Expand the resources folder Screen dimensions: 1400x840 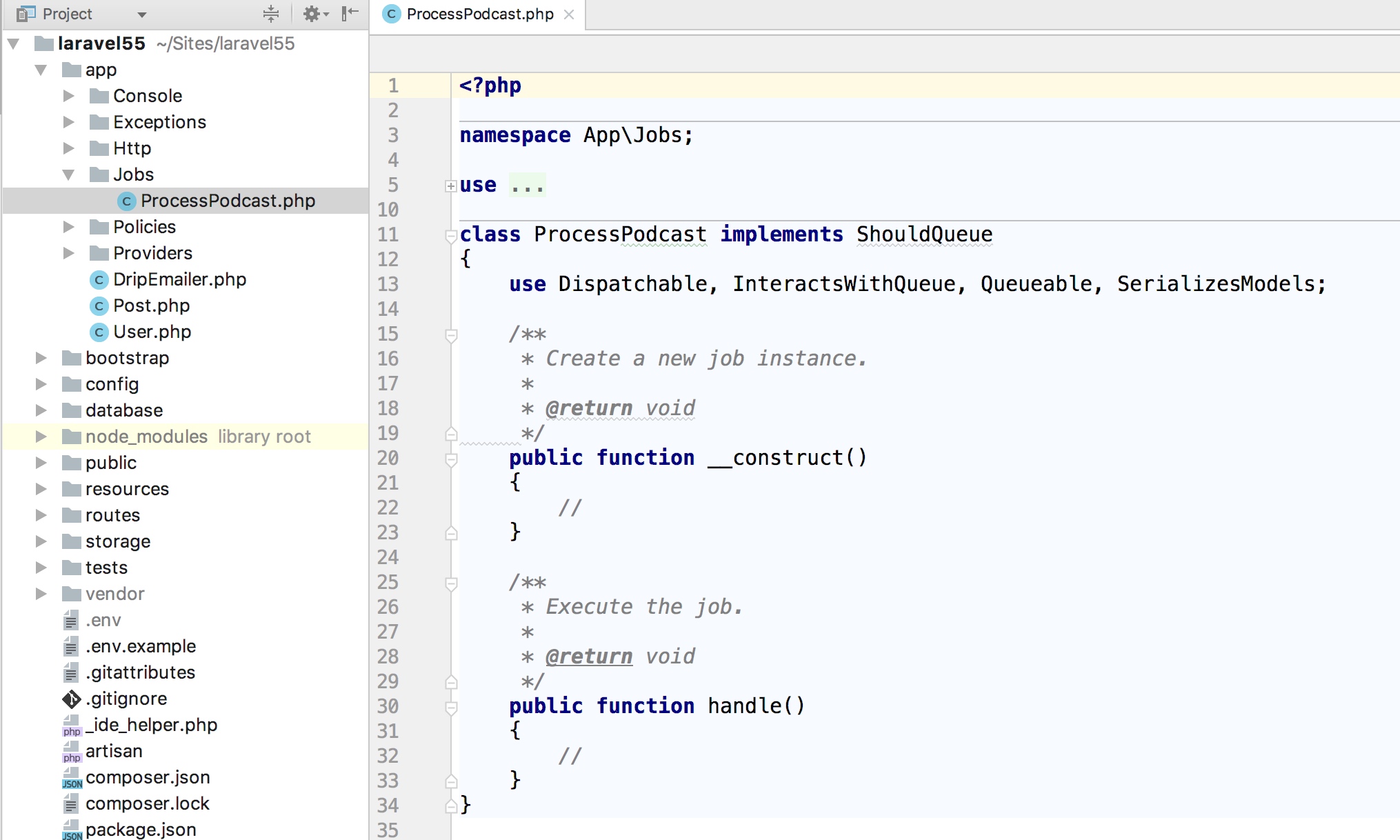pos(41,489)
